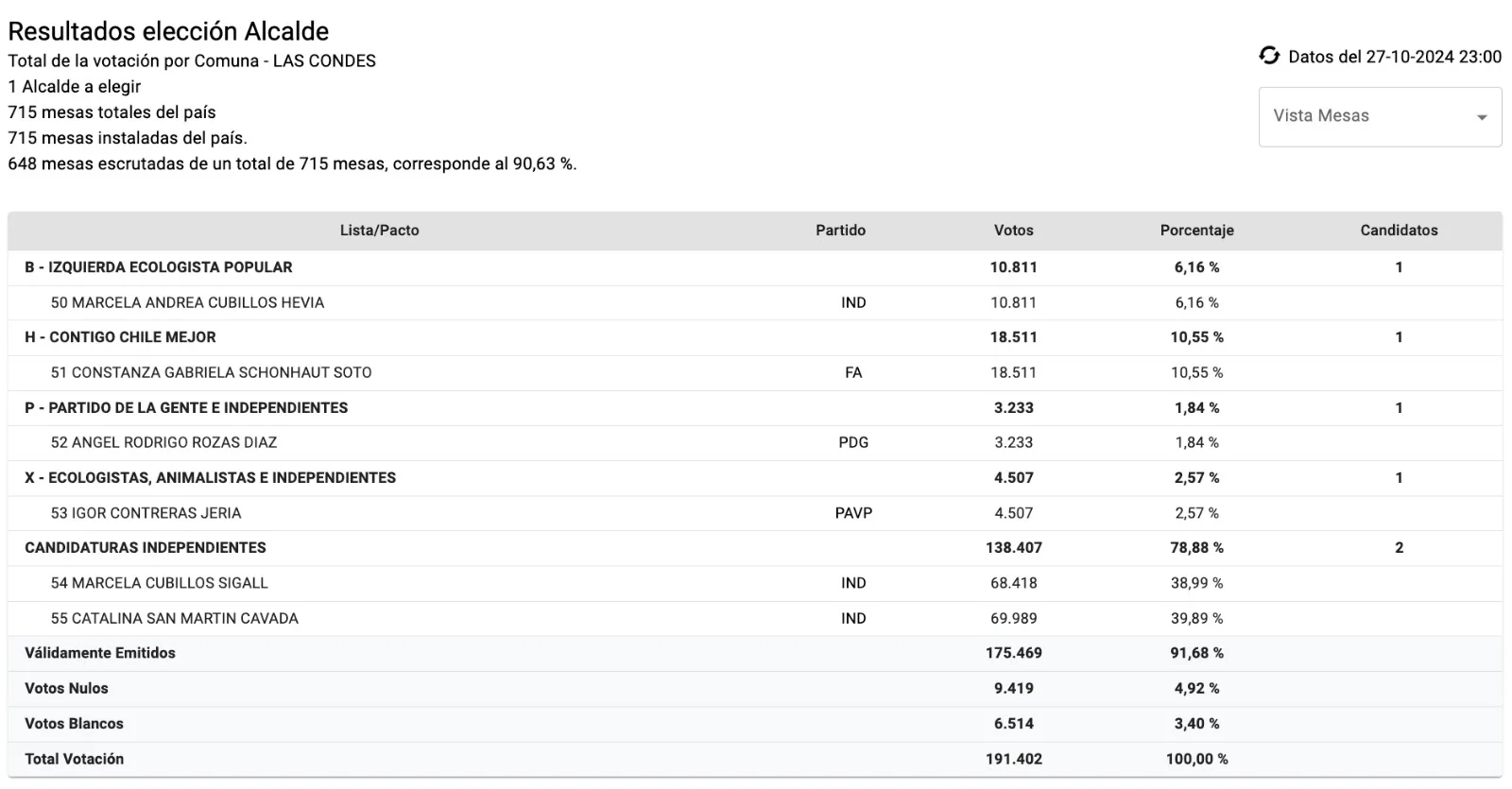Image resolution: width=1512 pixels, height=789 pixels.
Task: Click the 6.514 blank votes value
Action: 1013,724
